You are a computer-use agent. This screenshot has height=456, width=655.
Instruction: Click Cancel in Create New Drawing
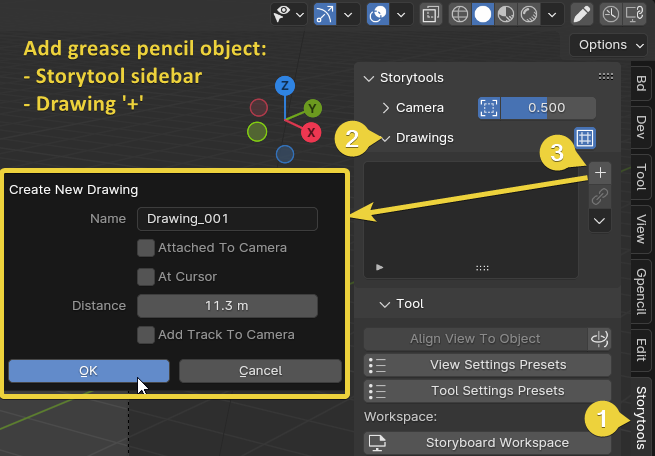tap(261, 371)
